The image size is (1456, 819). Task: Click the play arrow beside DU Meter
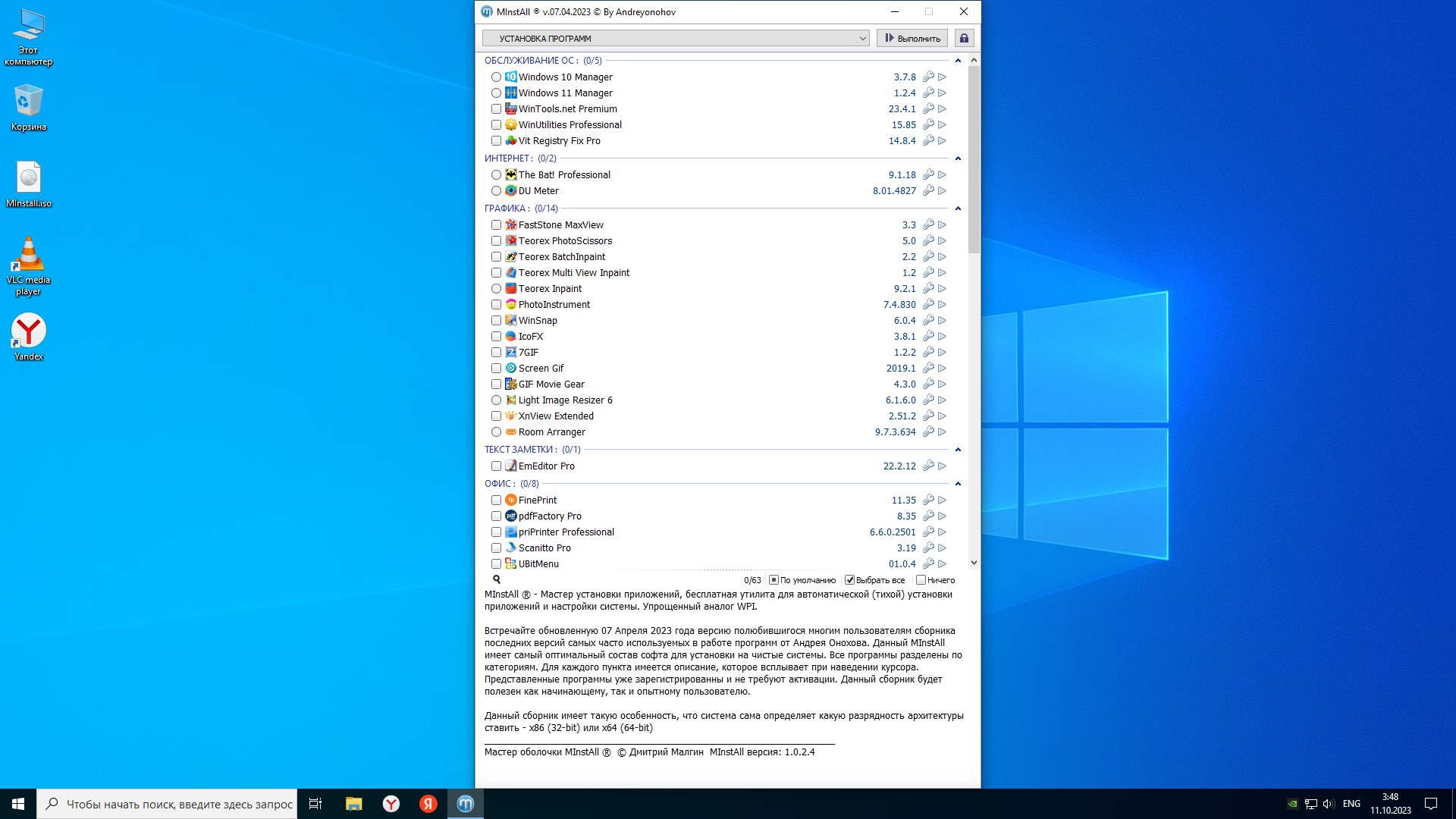pyautogui.click(x=942, y=190)
